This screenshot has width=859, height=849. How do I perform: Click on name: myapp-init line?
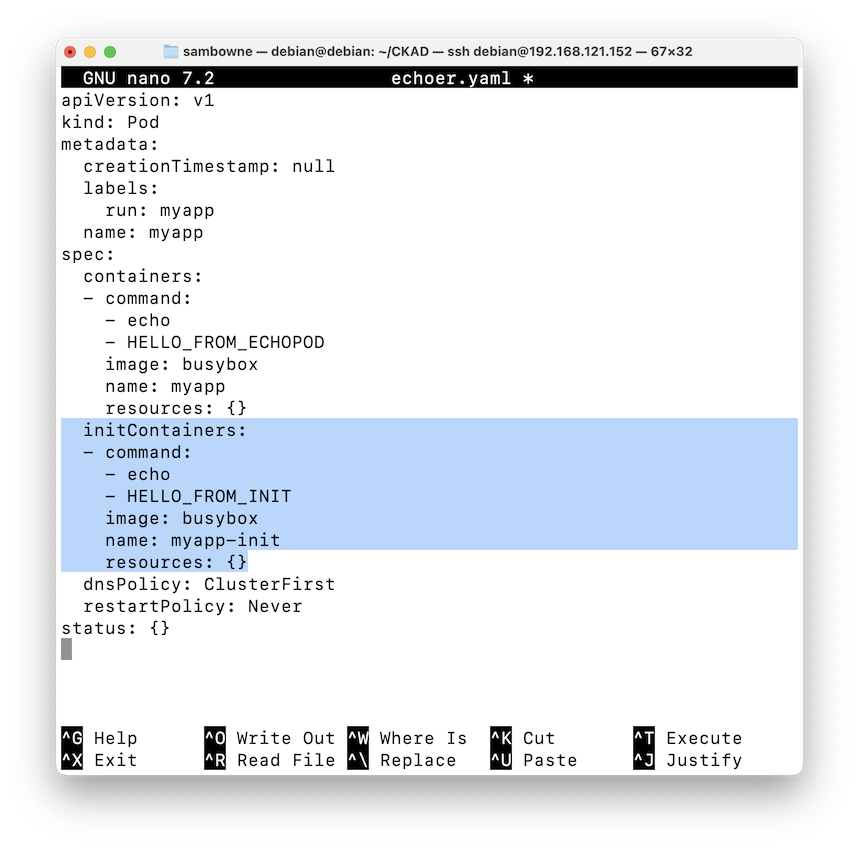[x=192, y=541]
